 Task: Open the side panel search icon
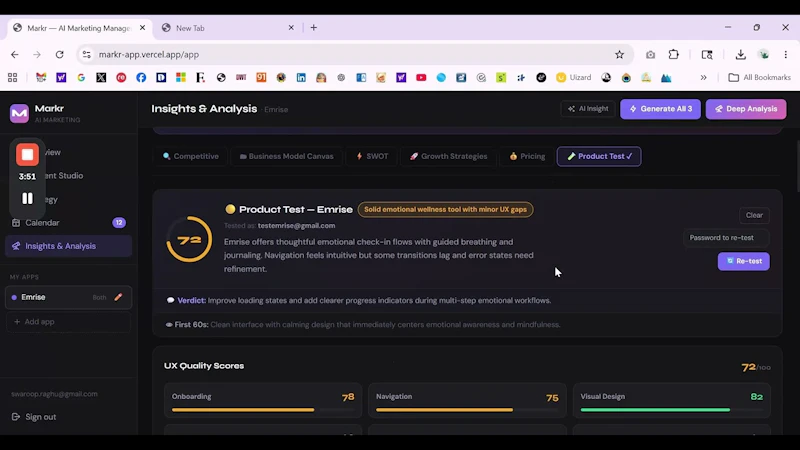[707, 55]
